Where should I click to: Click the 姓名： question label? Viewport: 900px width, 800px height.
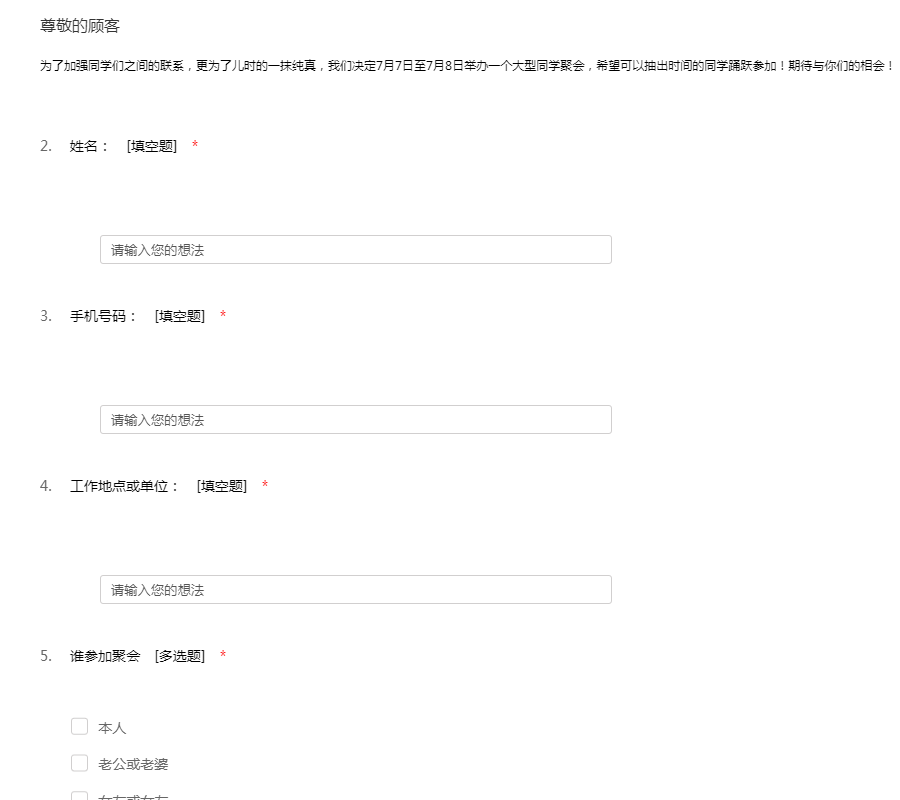(89, 146)
